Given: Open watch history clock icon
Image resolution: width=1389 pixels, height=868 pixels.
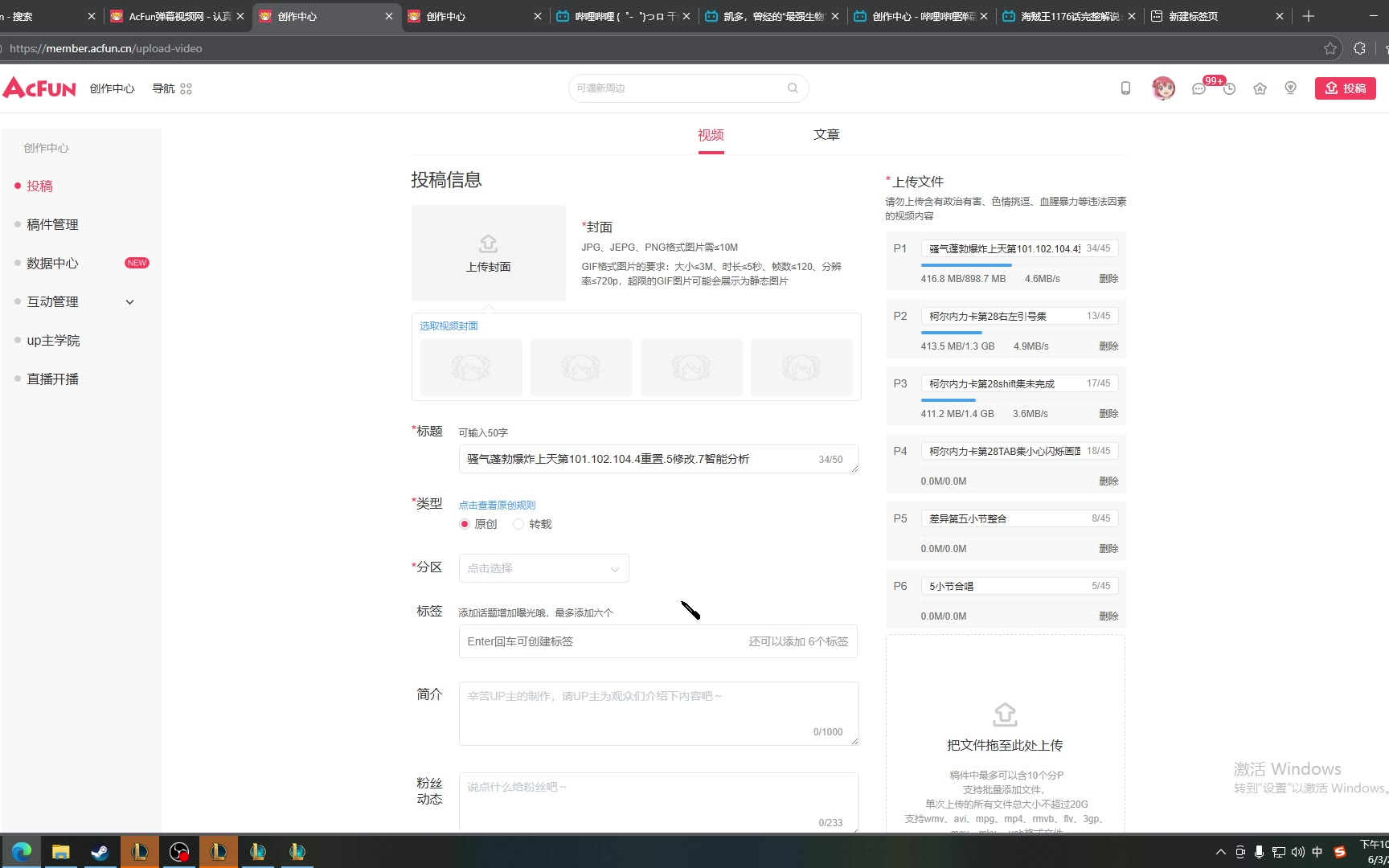Looking at the screenshot, I should [1229, 89].
